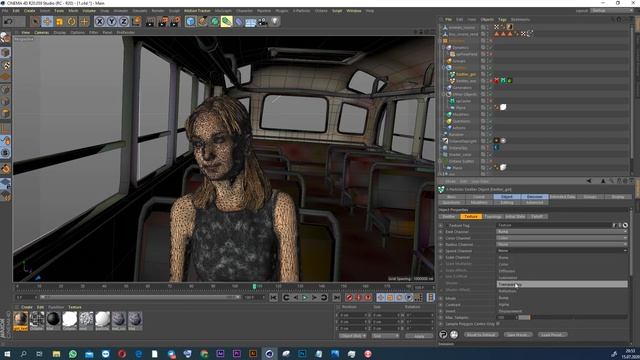Open the dropdown showing None above the list
Viewport: 640px width, 360px height.
pos(562,251)
